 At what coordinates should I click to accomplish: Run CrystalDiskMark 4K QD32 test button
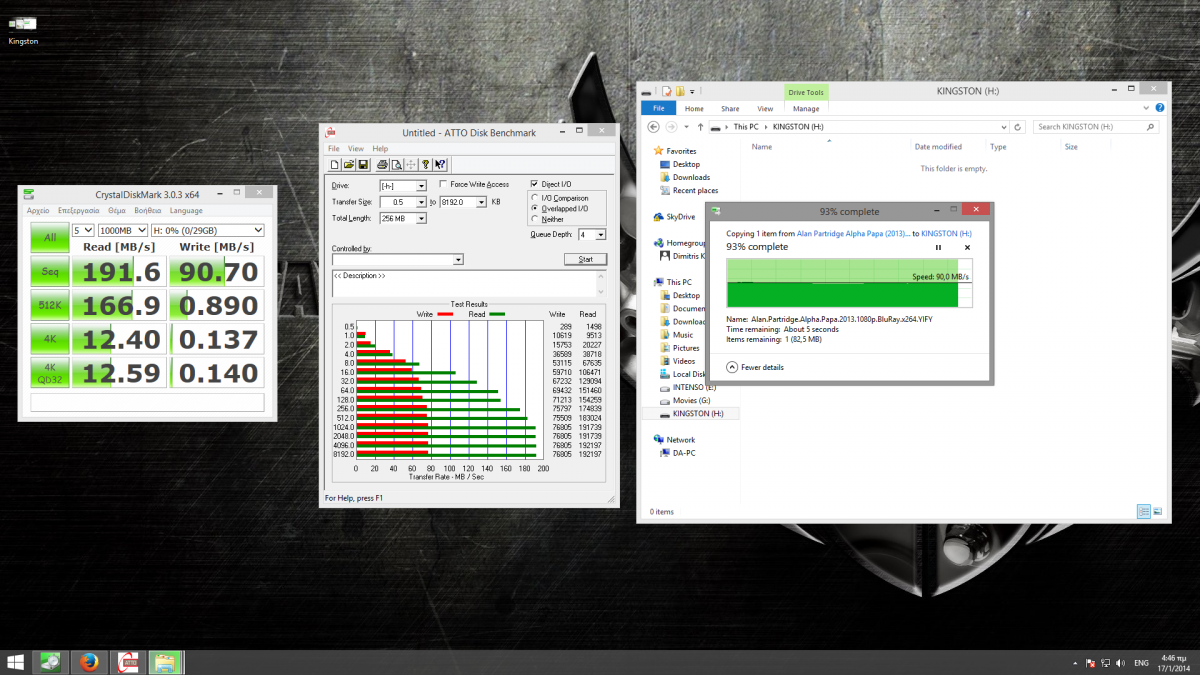(x=49, y=373)
